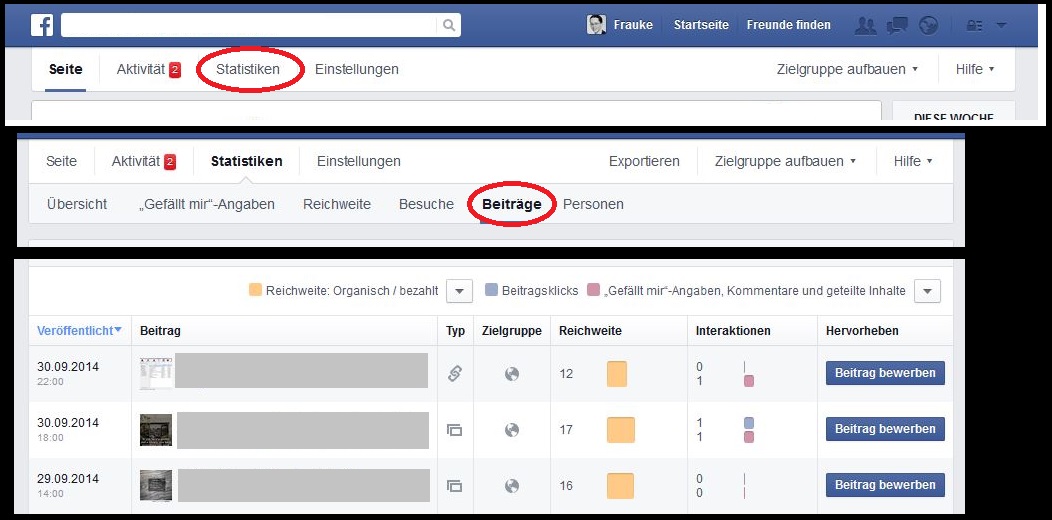Open Einstellungen in statistics panel
The width and height of the screenshot is (1052, 520).
(359, 161)
